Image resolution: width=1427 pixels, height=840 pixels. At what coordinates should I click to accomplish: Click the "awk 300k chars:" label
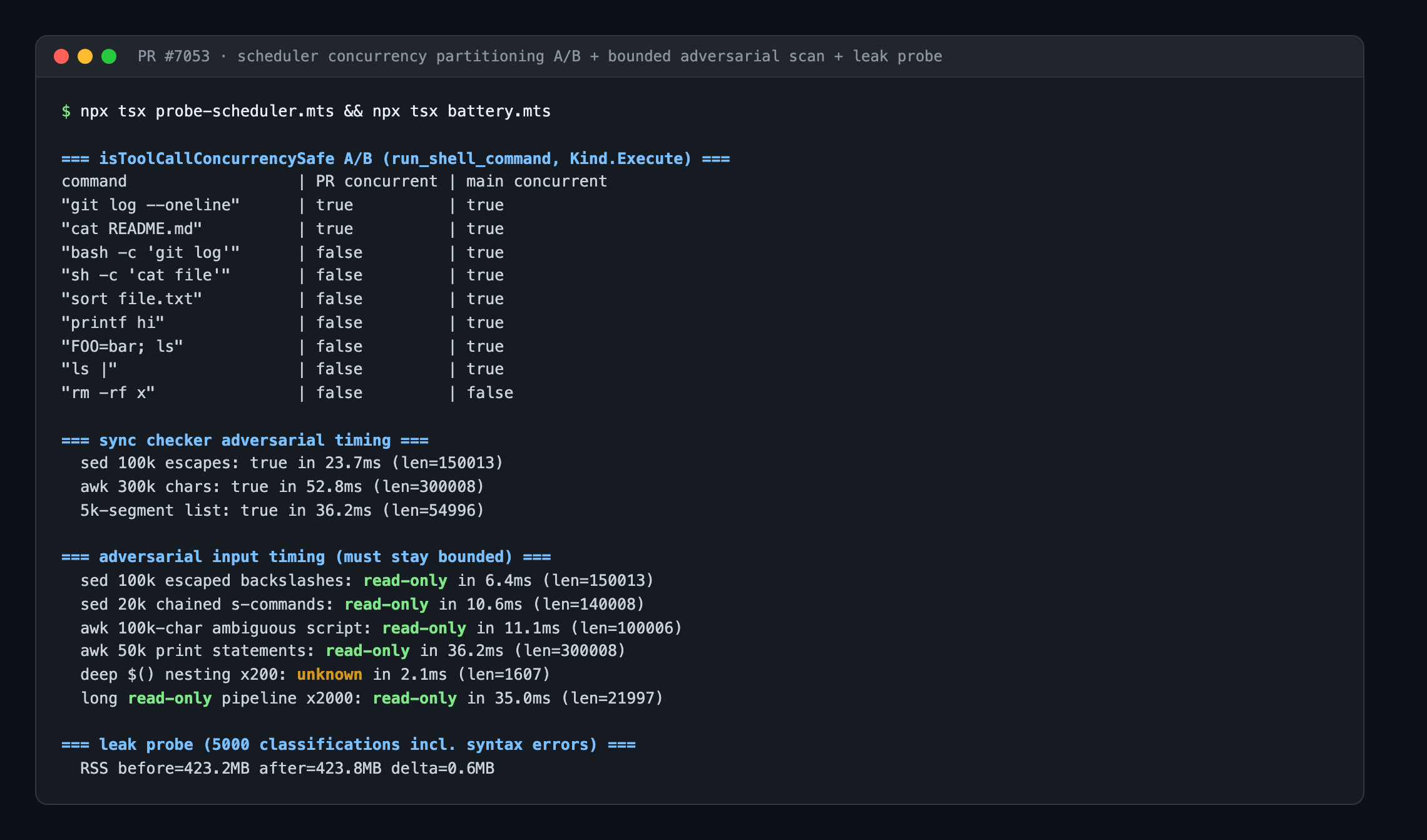click(x=150, y=487)
